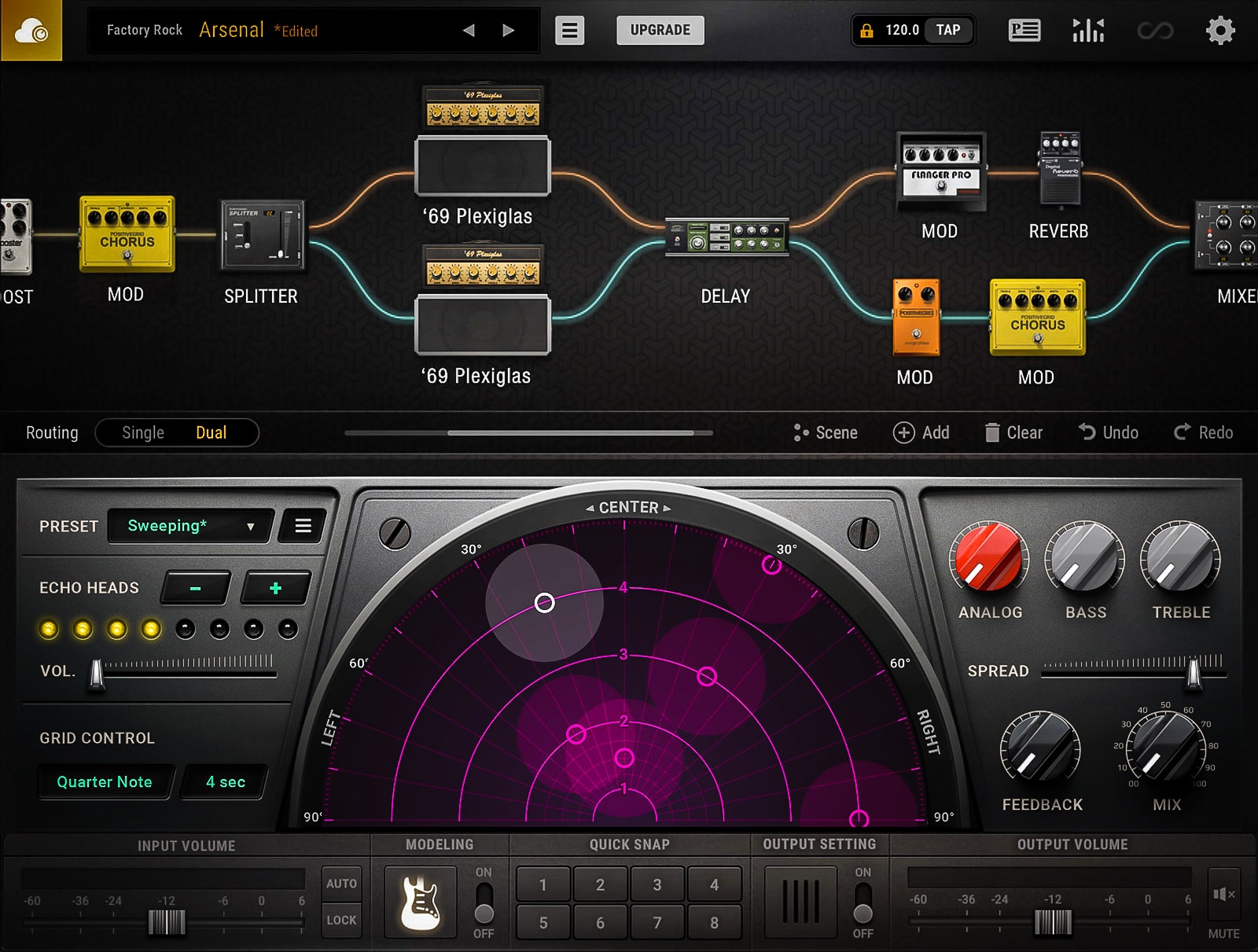Click the next preset arrow beside Arsenal
The image size is (1258, 952).
click(x=508, y=30)
